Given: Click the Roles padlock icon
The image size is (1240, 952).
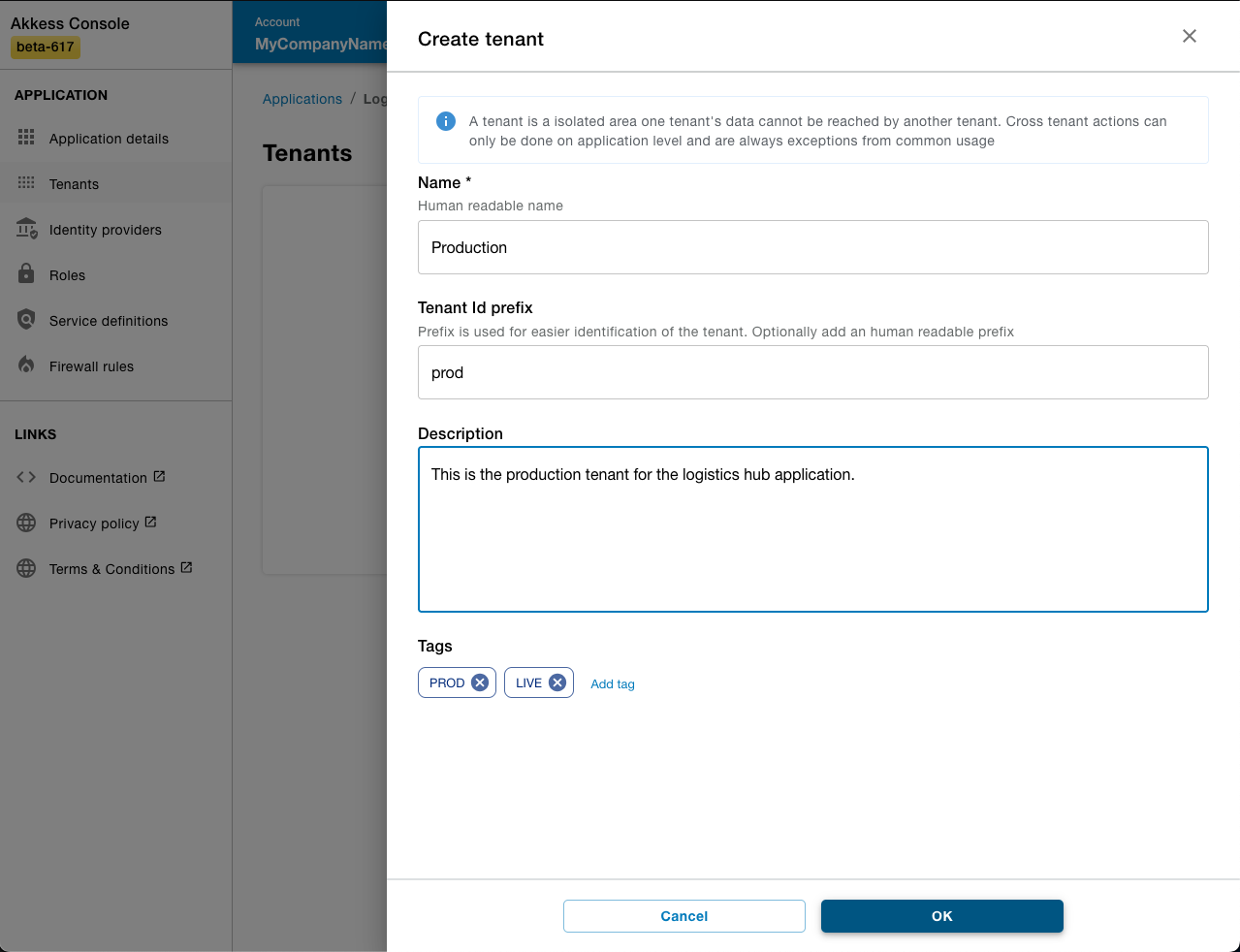Looking at the screenshot, I should point(26,274).
